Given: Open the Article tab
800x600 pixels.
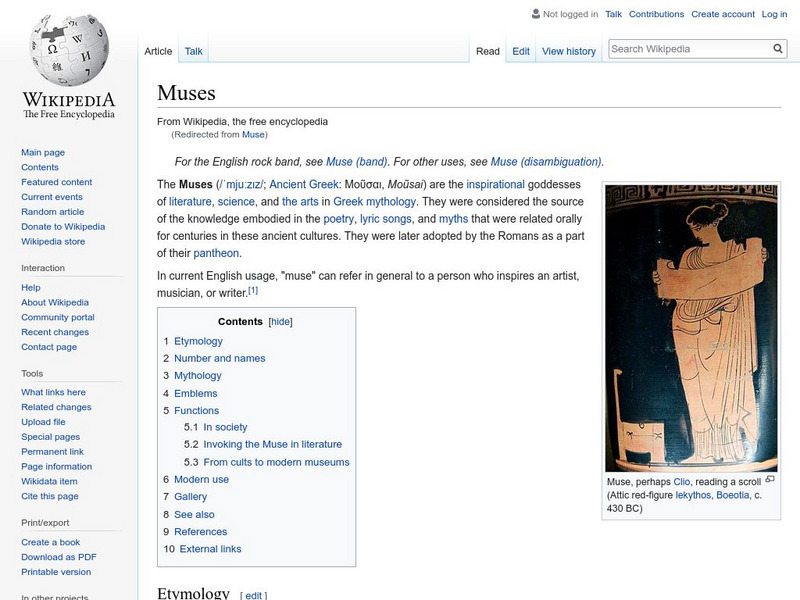Looking at the screenshot, I should pyautogui.click(x=158, y=51).
